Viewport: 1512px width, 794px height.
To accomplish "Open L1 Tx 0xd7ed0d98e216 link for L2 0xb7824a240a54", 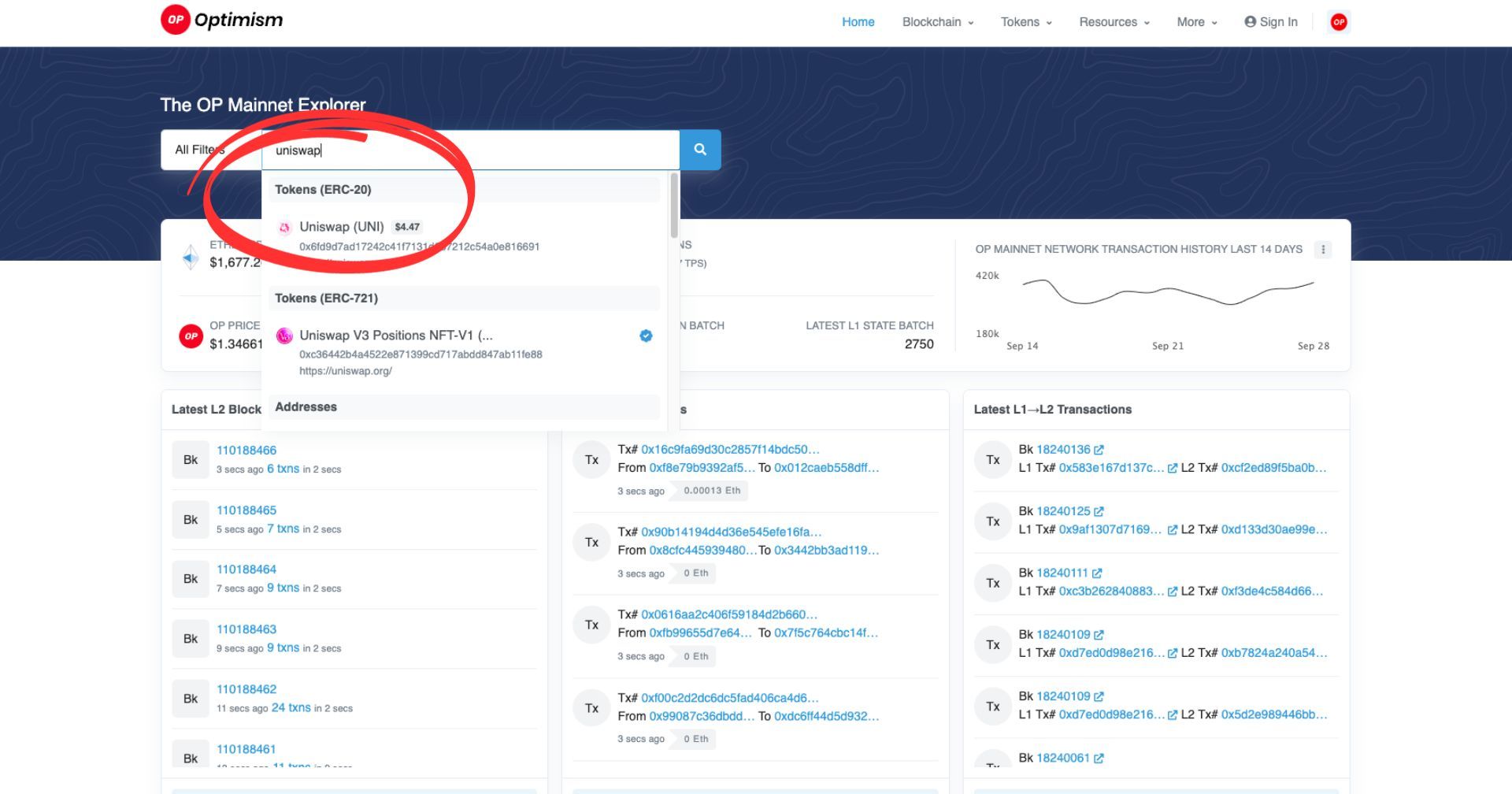I will (1111, 653).
